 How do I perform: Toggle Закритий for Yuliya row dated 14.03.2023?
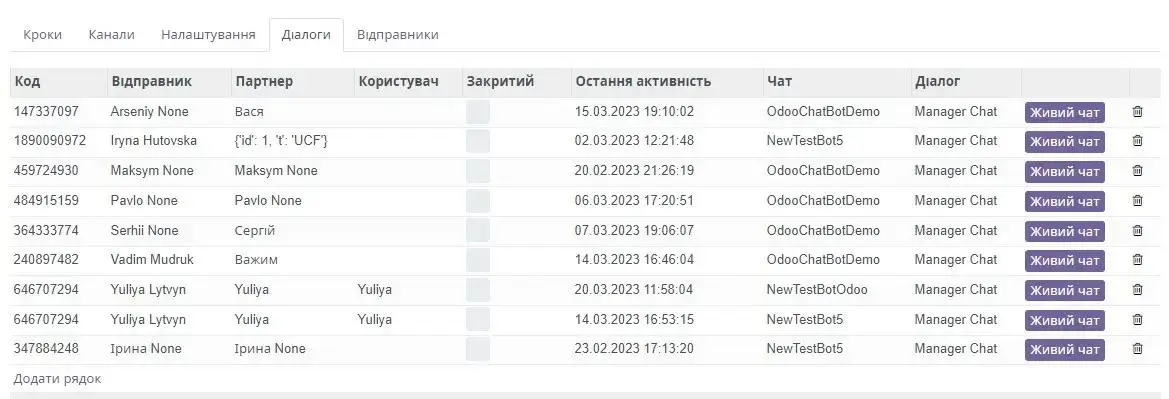(x=478, y=319)
